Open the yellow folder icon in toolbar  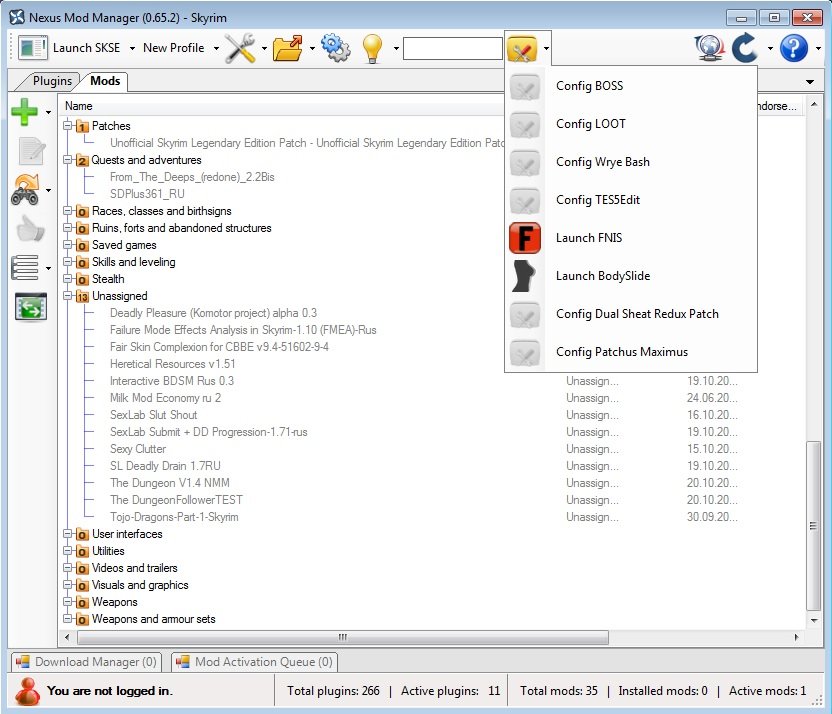[x=288, y=48]
